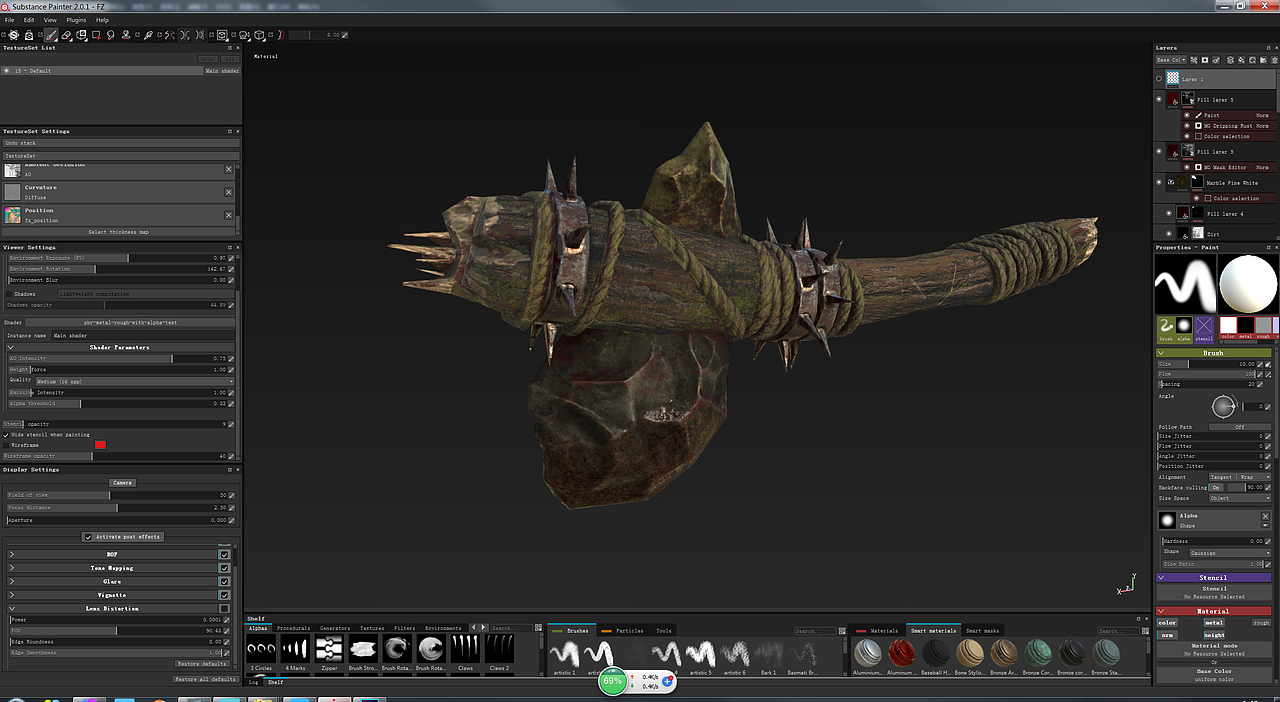Screen dimensions: 1280x702
Task: Toggle MG Dripping Rust effect visibility
Action: tap(1186, 126)
